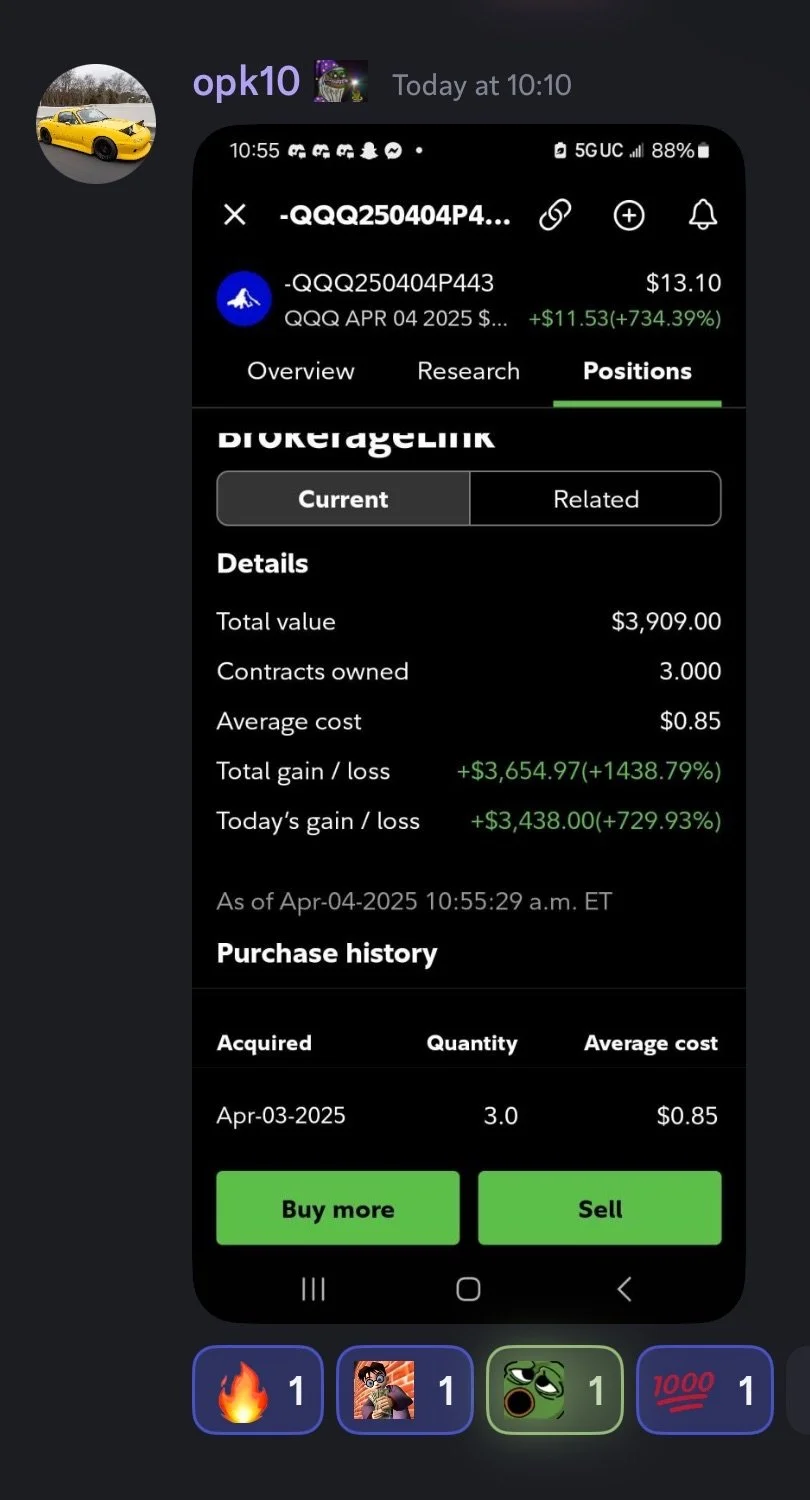This screenshot has height=1500, width=810.
Task: Tap the battery 88% status indicator
Action: [680, 150]
